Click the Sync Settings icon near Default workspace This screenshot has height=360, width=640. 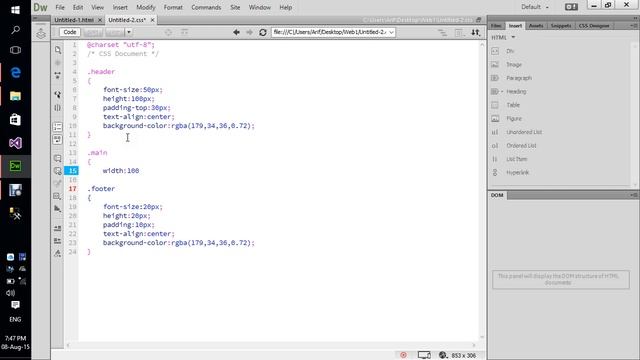click(571, 7)
